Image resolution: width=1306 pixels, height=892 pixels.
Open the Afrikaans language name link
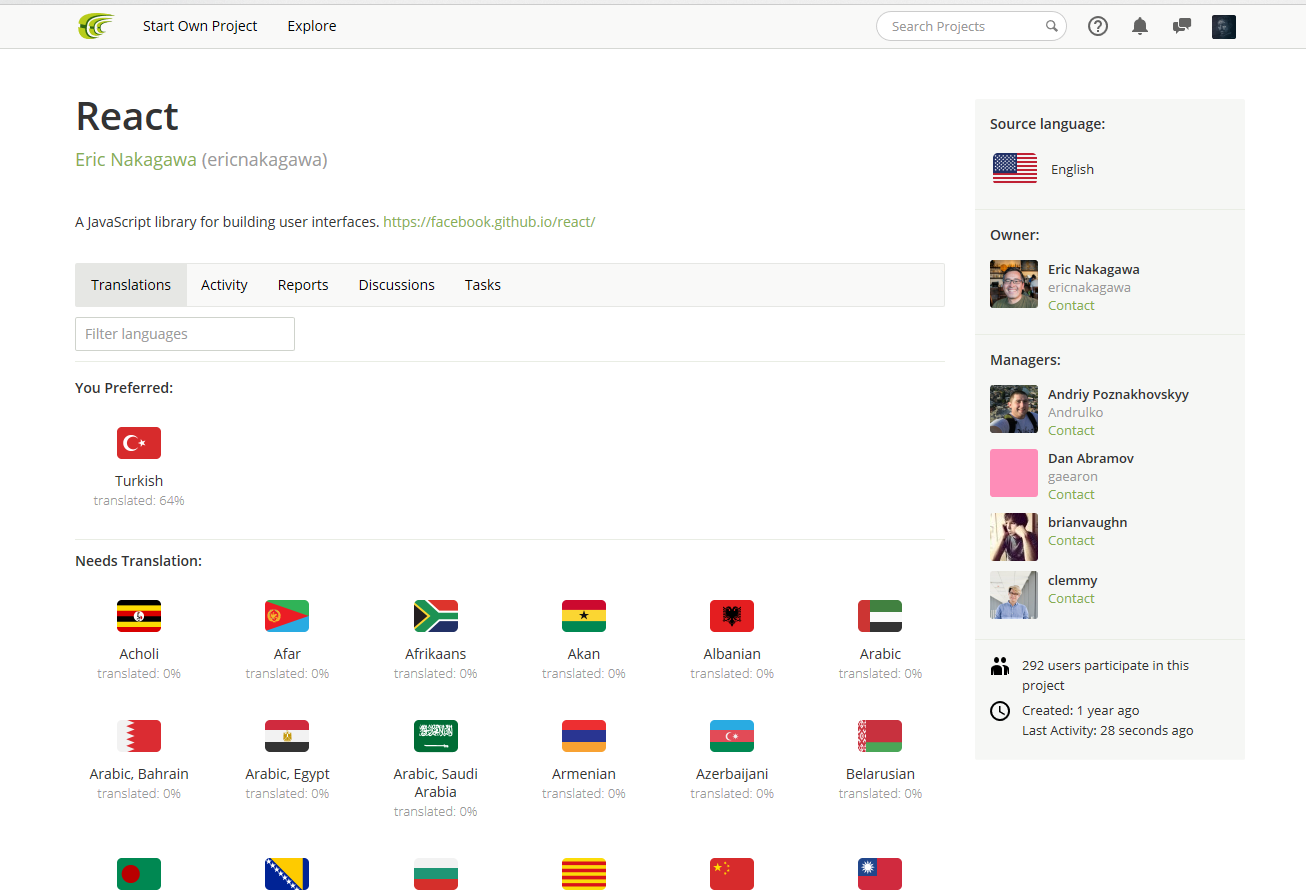(x=436, y=654)
